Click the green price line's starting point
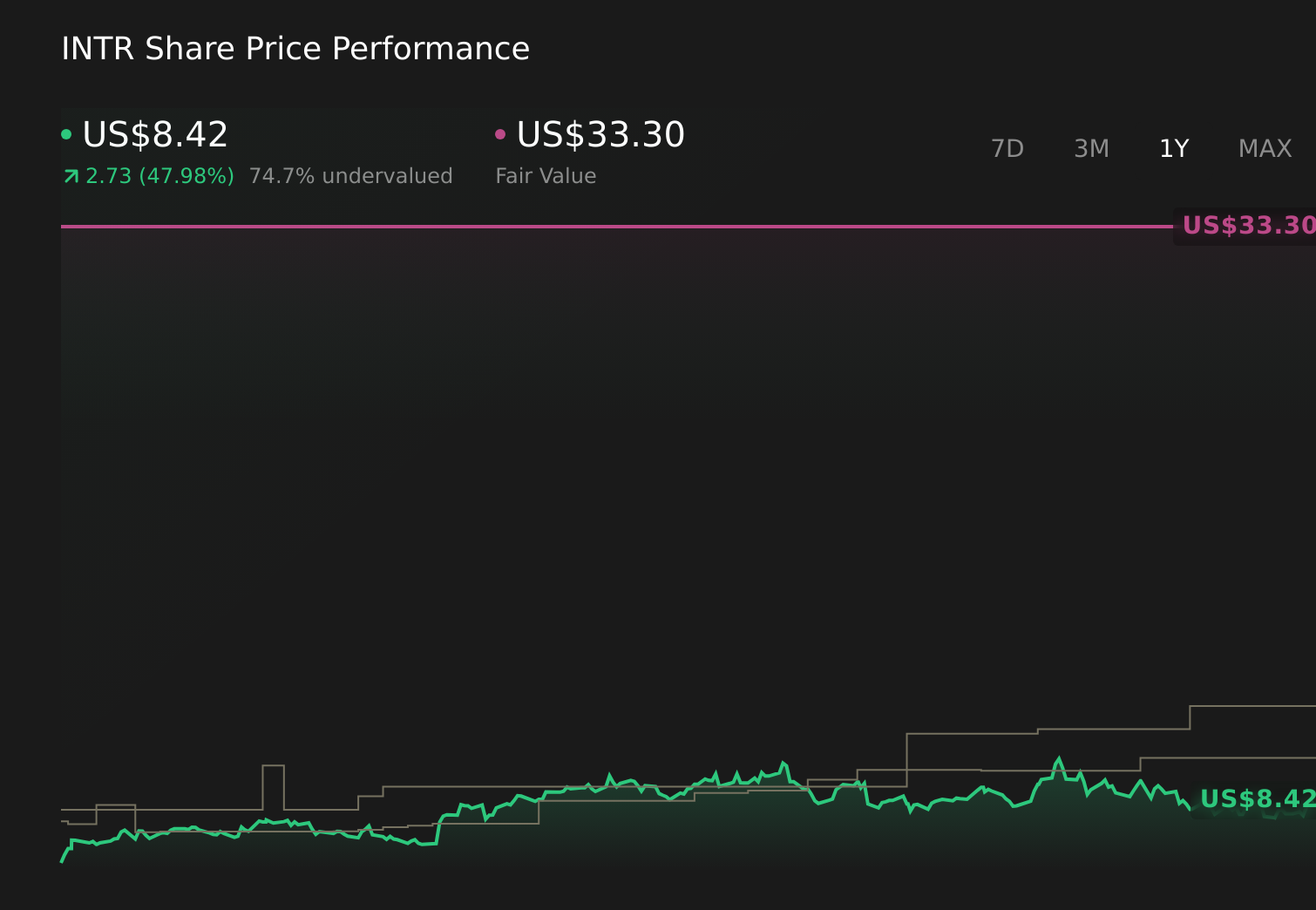This screenshot has width=1316, height=910. 62,860
